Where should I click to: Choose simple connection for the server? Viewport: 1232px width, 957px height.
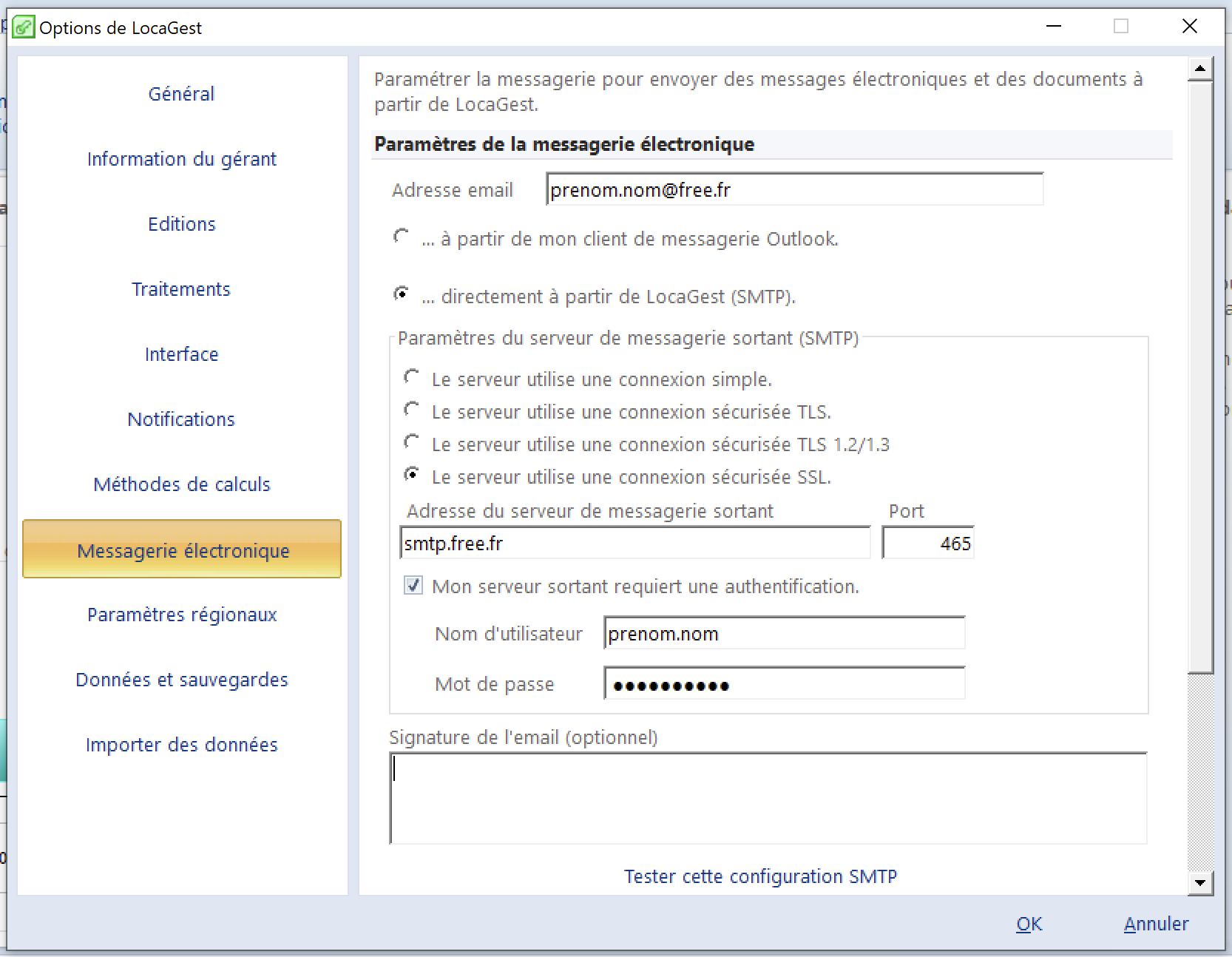point(412,377)
